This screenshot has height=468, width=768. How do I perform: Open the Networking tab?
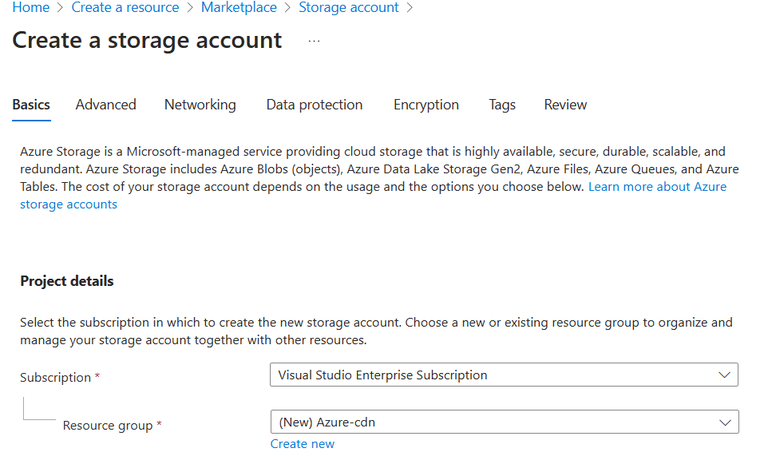(200, 104)
